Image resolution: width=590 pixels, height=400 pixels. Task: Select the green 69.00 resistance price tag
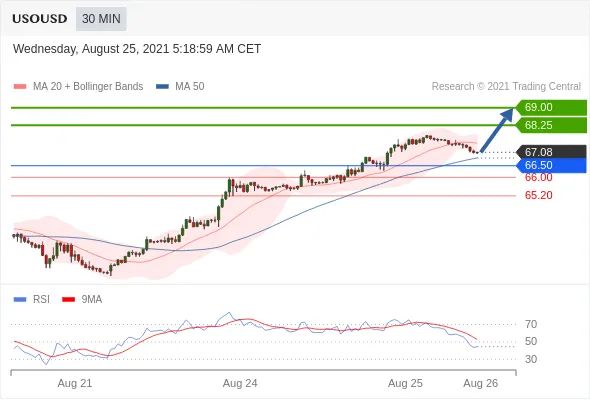tap(552, 107)
